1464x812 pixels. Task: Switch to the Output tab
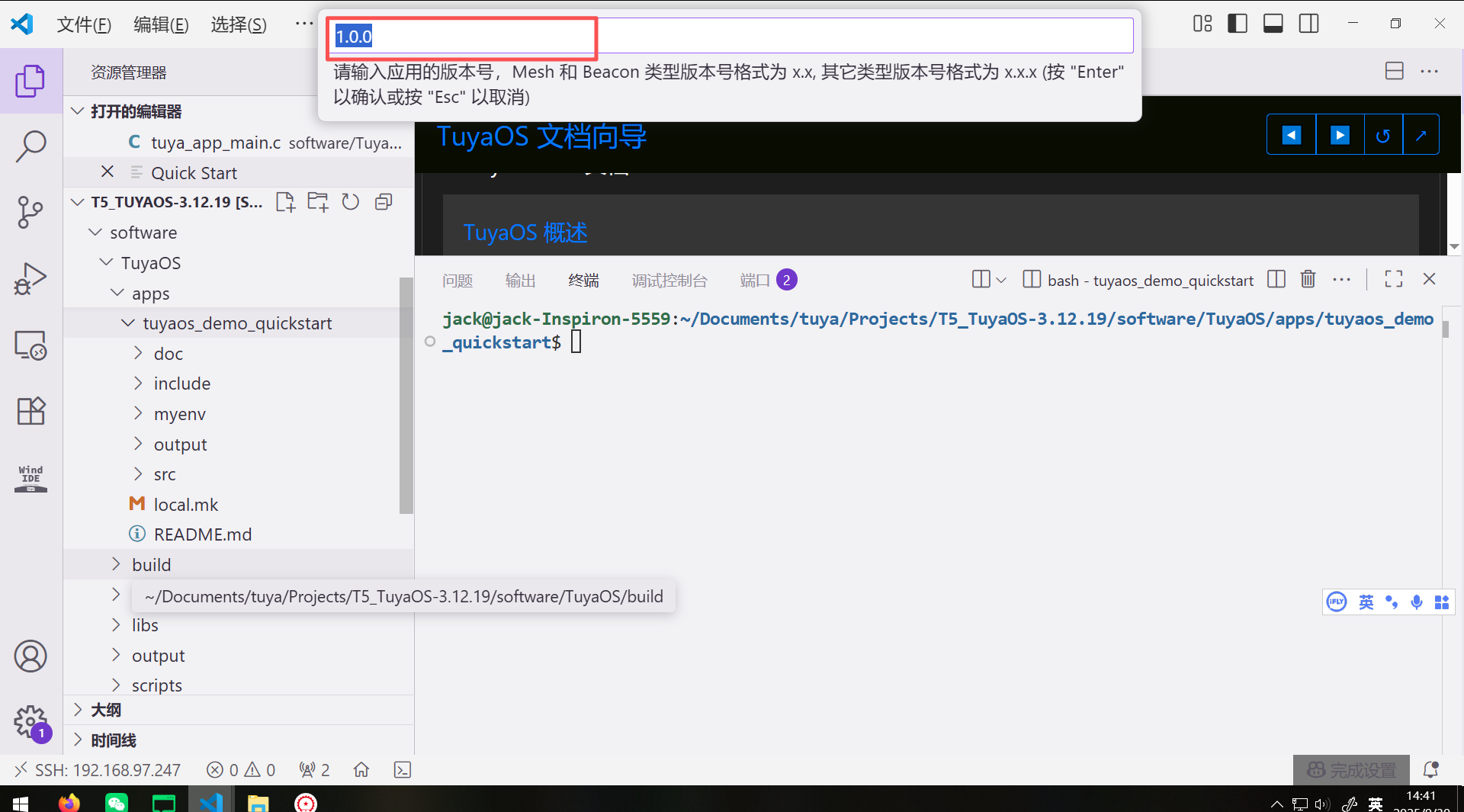521,281
